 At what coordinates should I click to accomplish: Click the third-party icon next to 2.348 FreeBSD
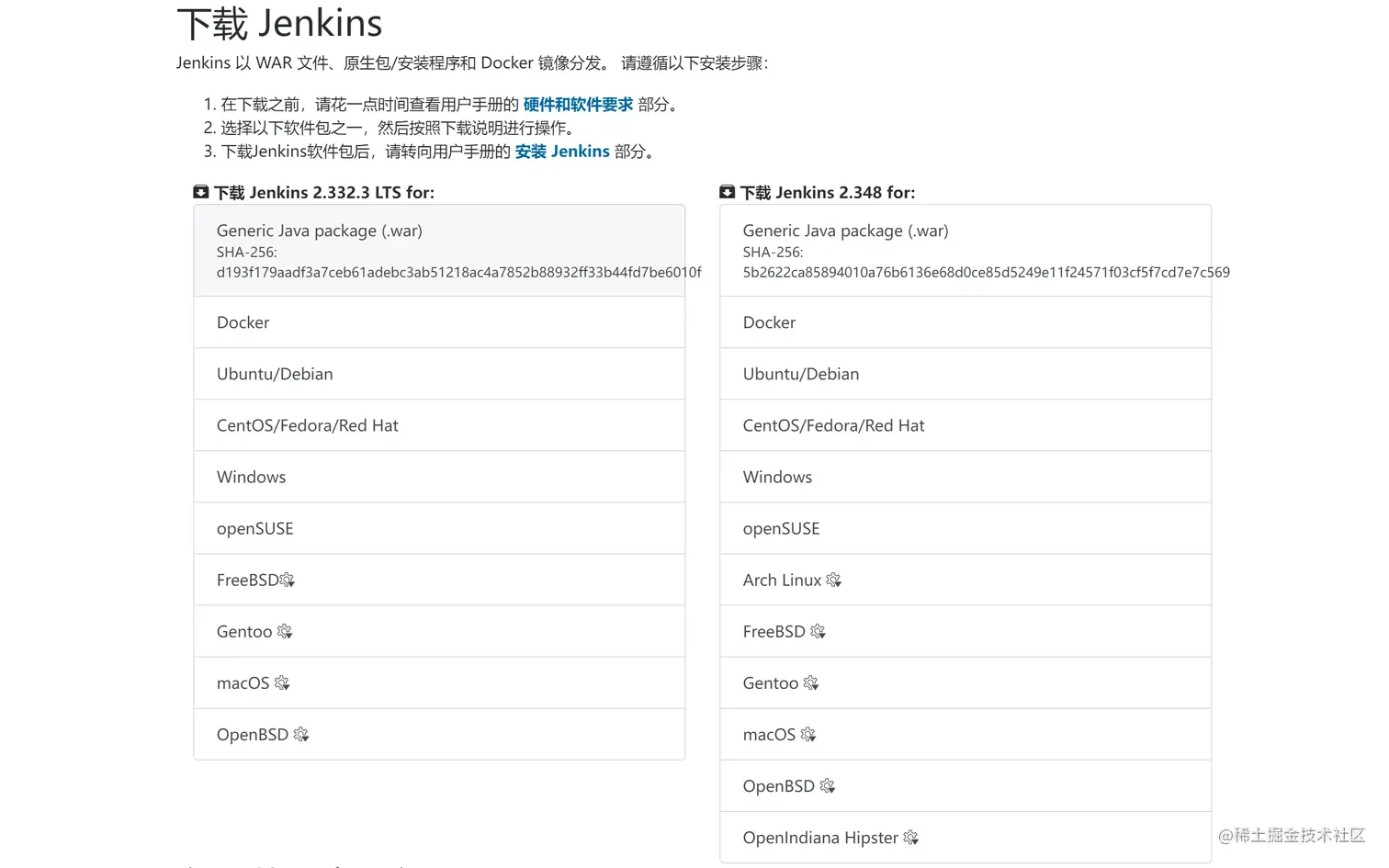pyautogui.click(x=818, y=631)
